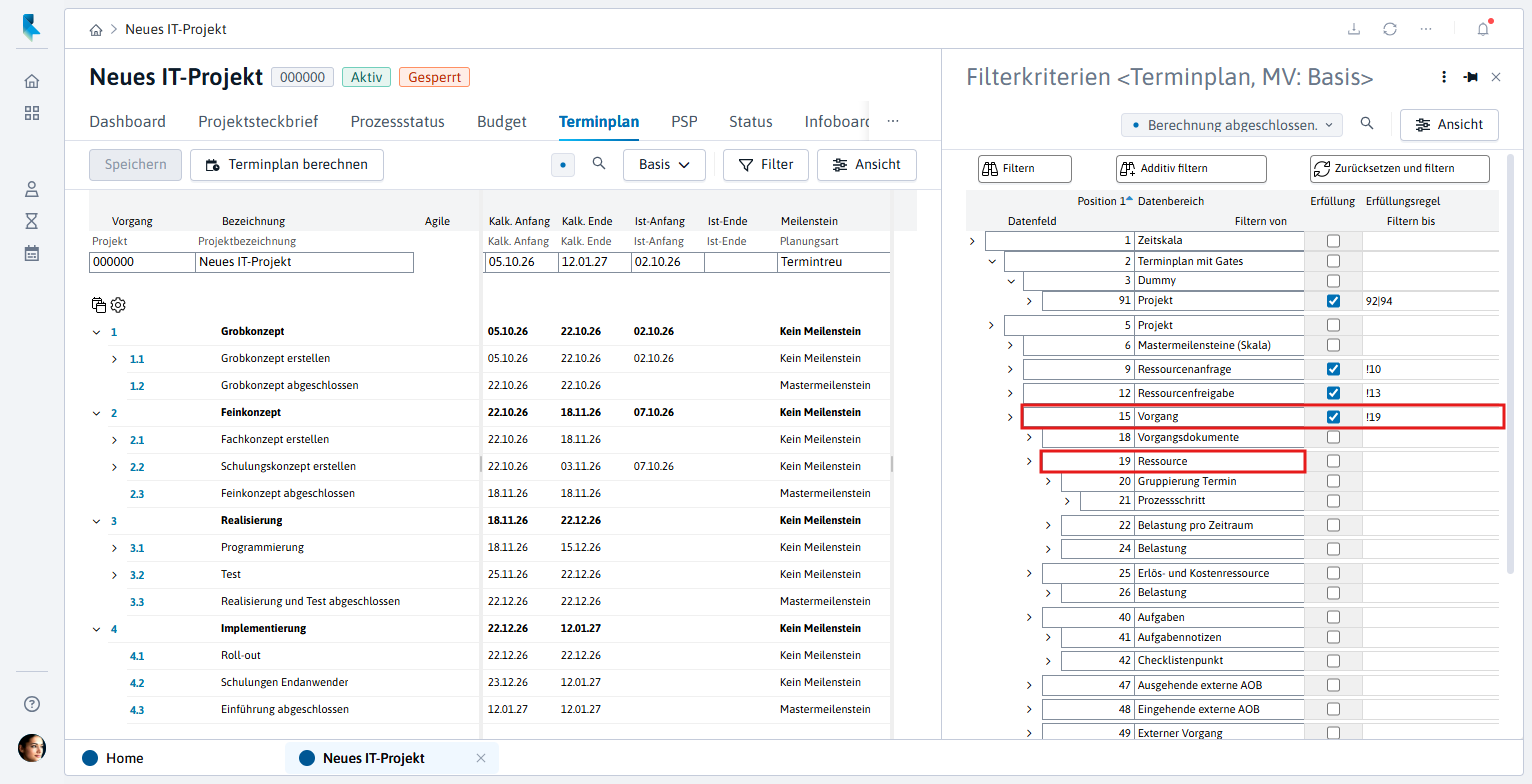
Task: Click the search icon in Terminplan toolbar
Action: pos(599,164)
